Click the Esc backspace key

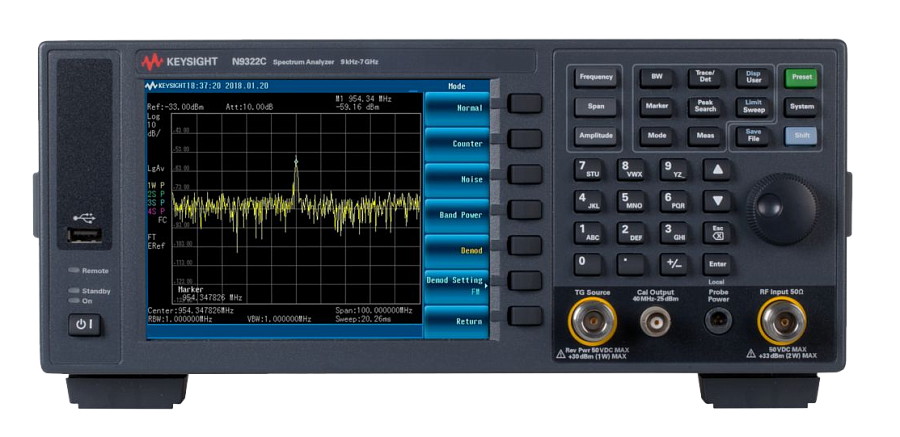click(717, 233)
